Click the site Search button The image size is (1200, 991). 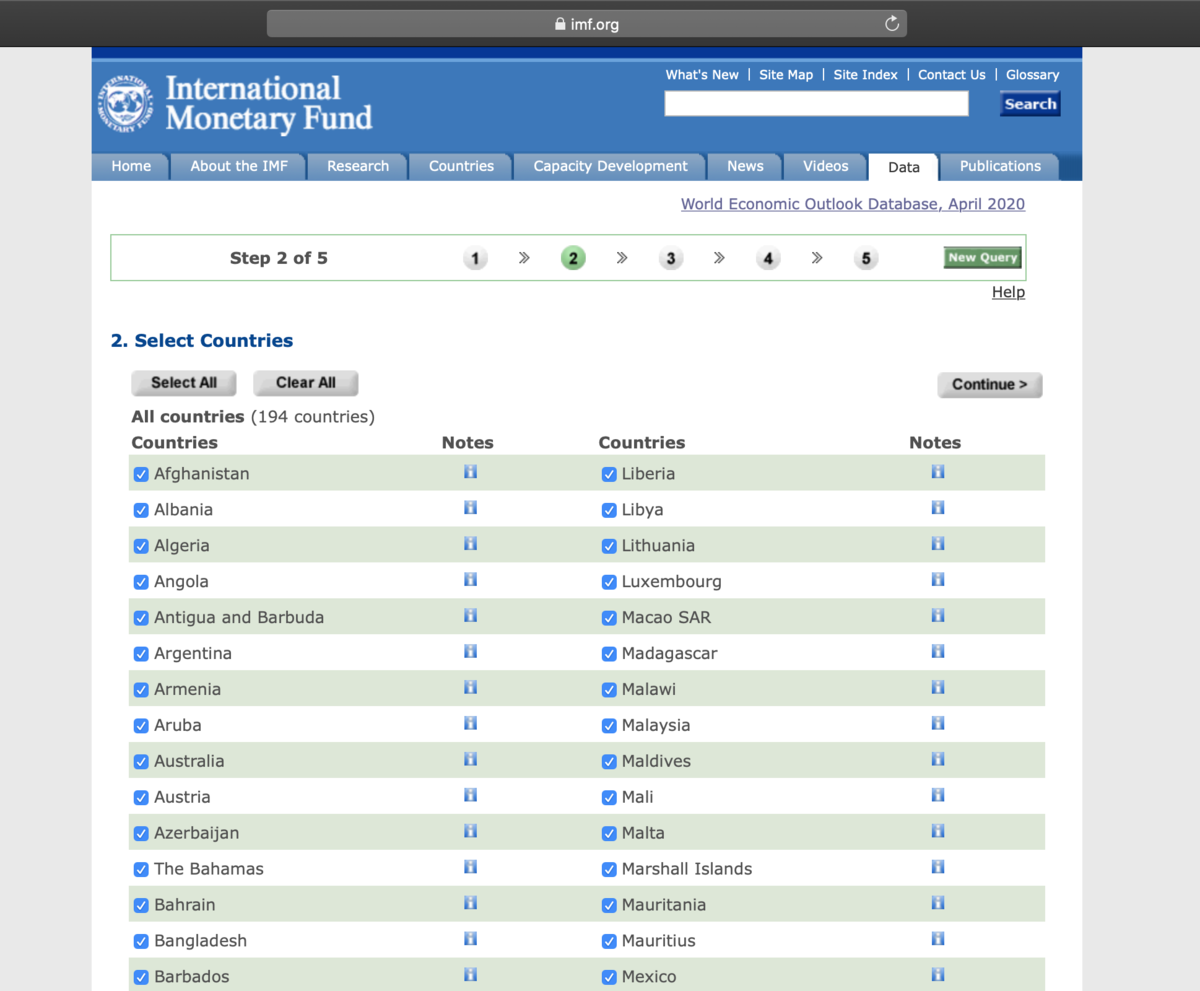coord(1030,104)
